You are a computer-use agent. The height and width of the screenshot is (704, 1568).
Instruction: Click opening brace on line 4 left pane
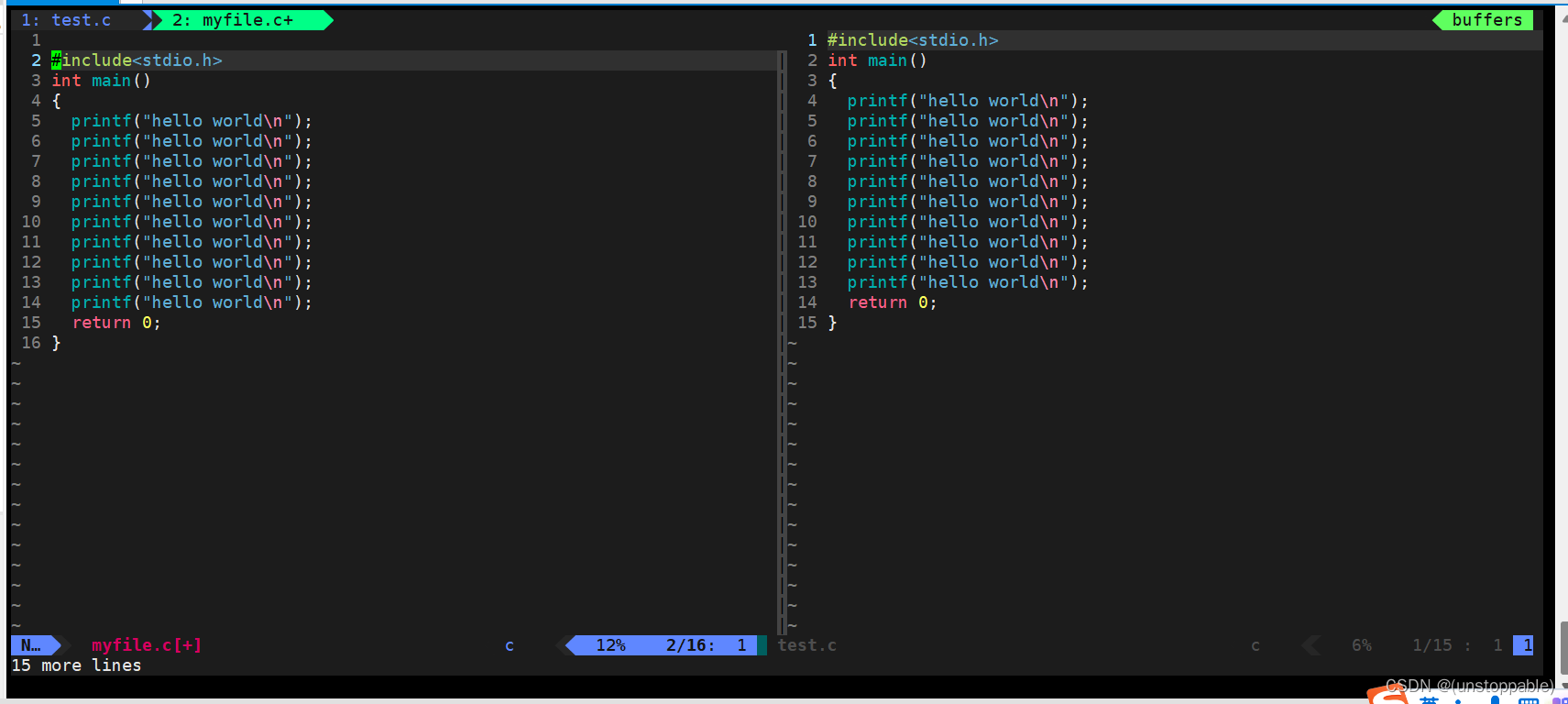[x=56, y=101]
